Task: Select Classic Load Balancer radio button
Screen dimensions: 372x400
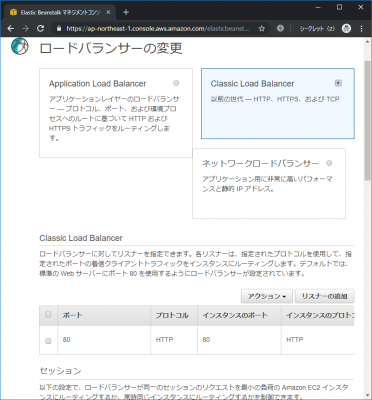Action: 338,83
